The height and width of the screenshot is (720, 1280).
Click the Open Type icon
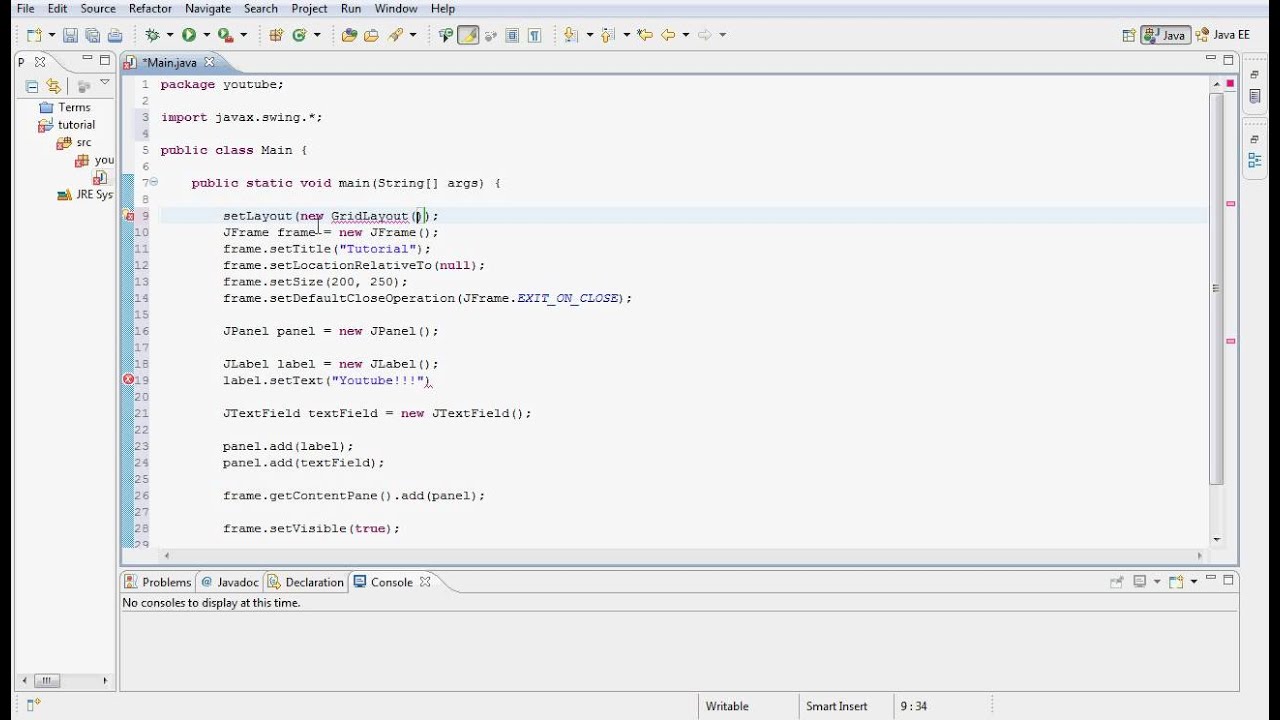coord(349,35)
